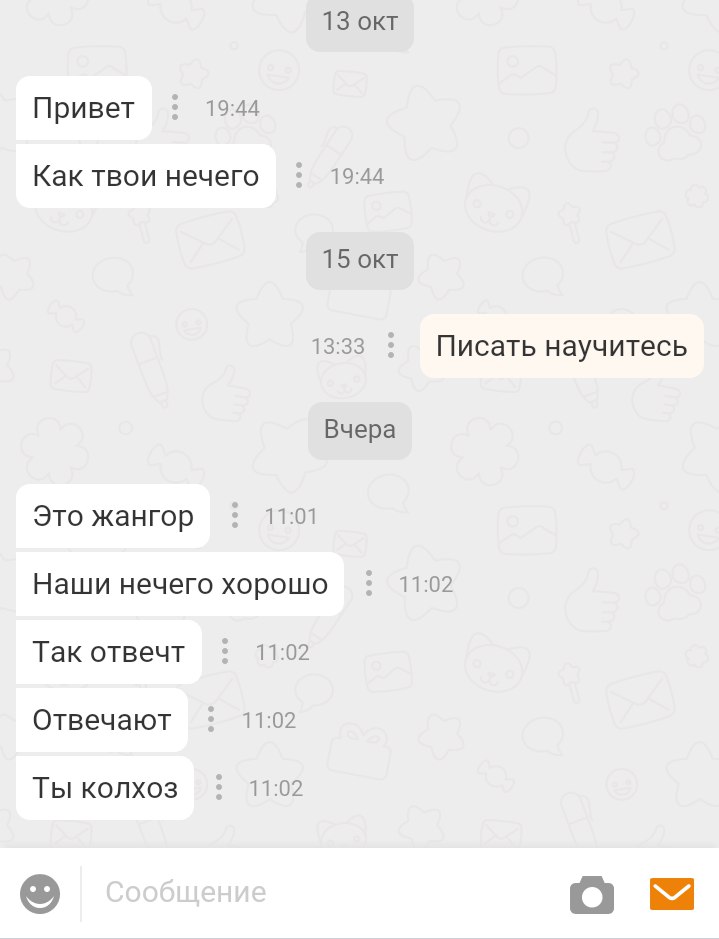Tap the camera attach photo icon
Image resolution: width=719 pixels, height=939 pixels.
pos(591,895)
